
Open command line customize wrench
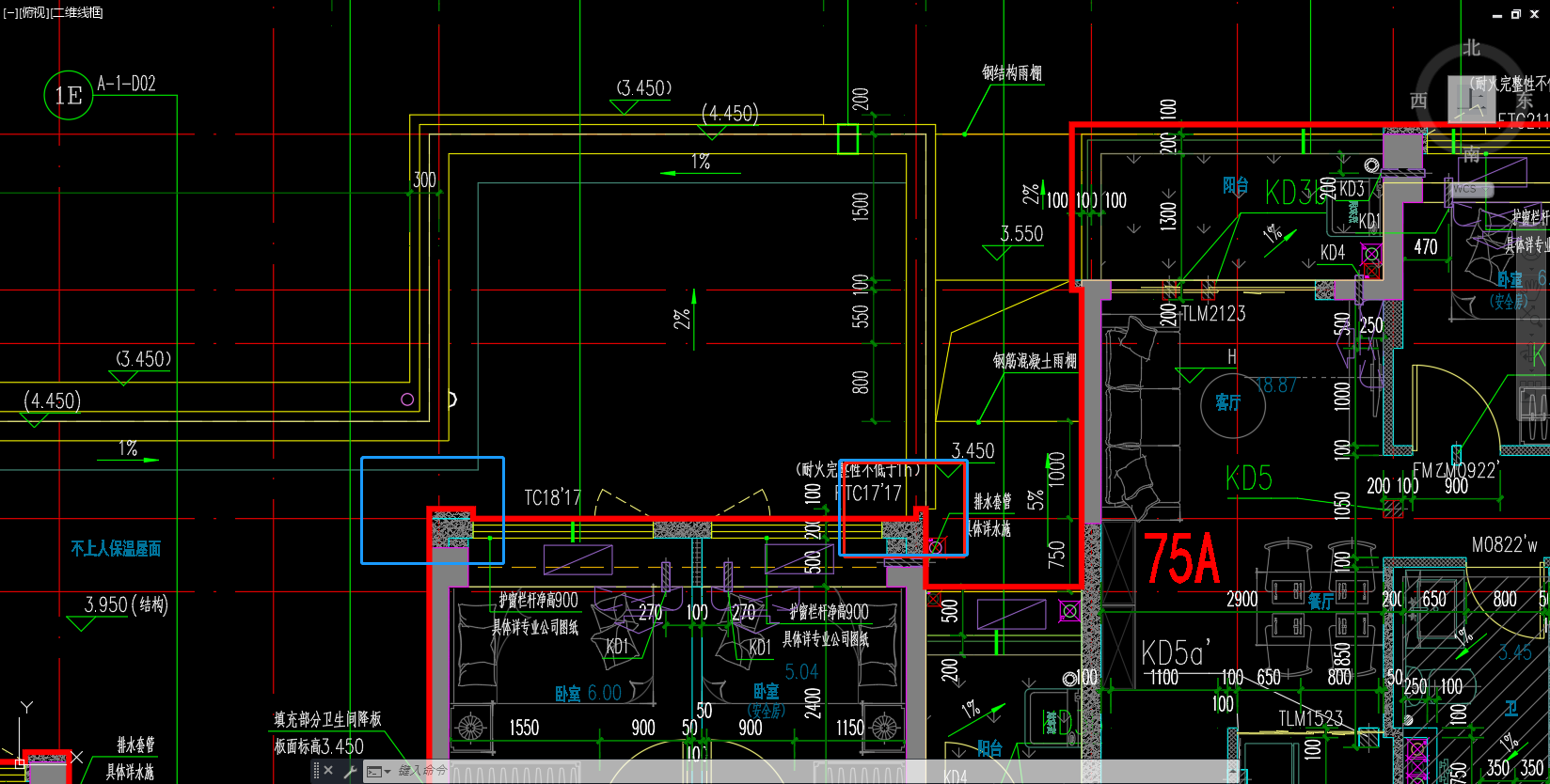click(x=350, y=771)
